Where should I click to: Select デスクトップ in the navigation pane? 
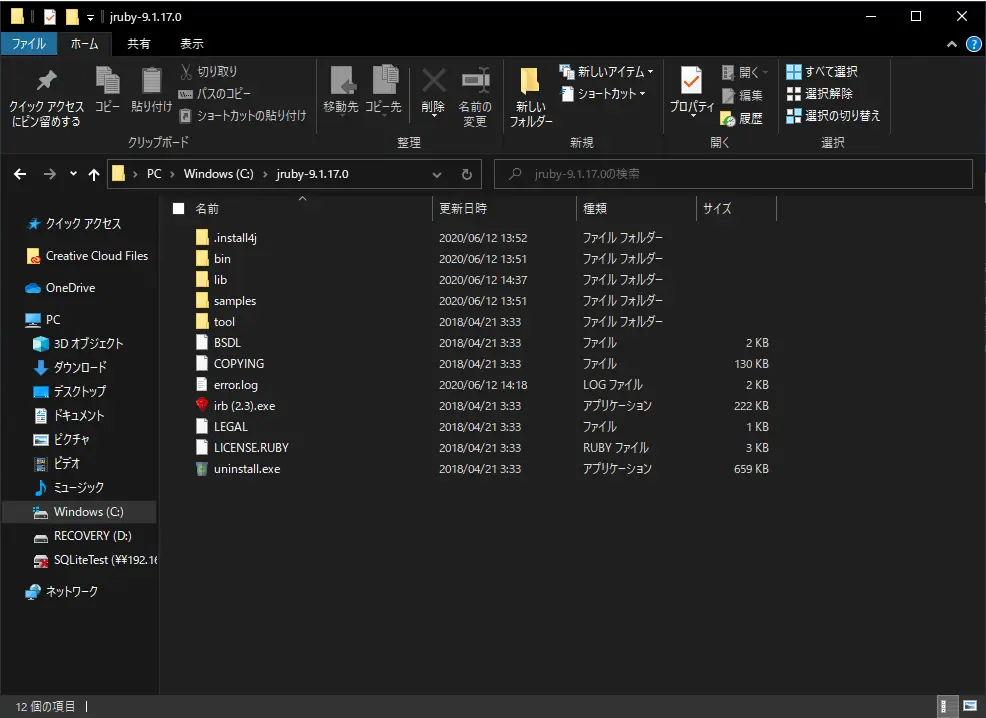click(70, 391)
